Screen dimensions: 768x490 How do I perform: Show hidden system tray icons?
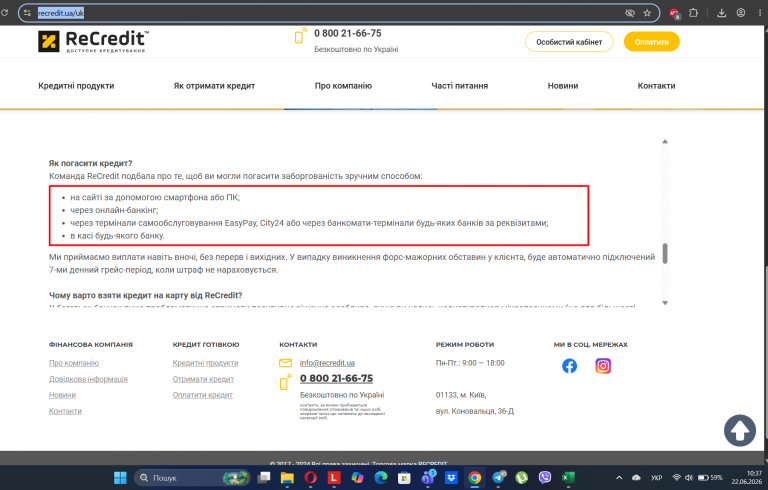(x=619, y=478)
